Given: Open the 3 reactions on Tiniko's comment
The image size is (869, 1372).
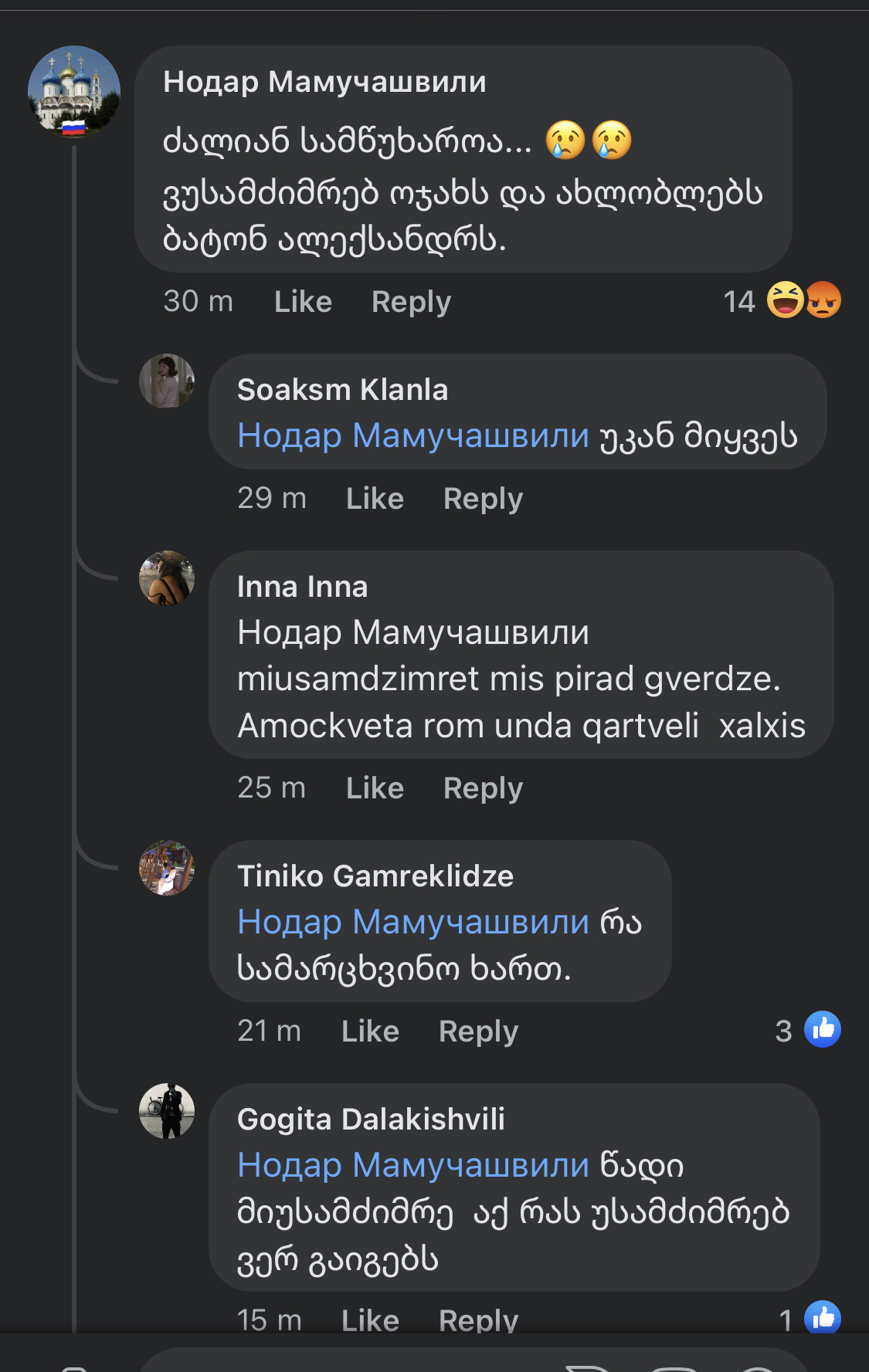Looking at the screenshot, I should click(x=782, y=1030).
